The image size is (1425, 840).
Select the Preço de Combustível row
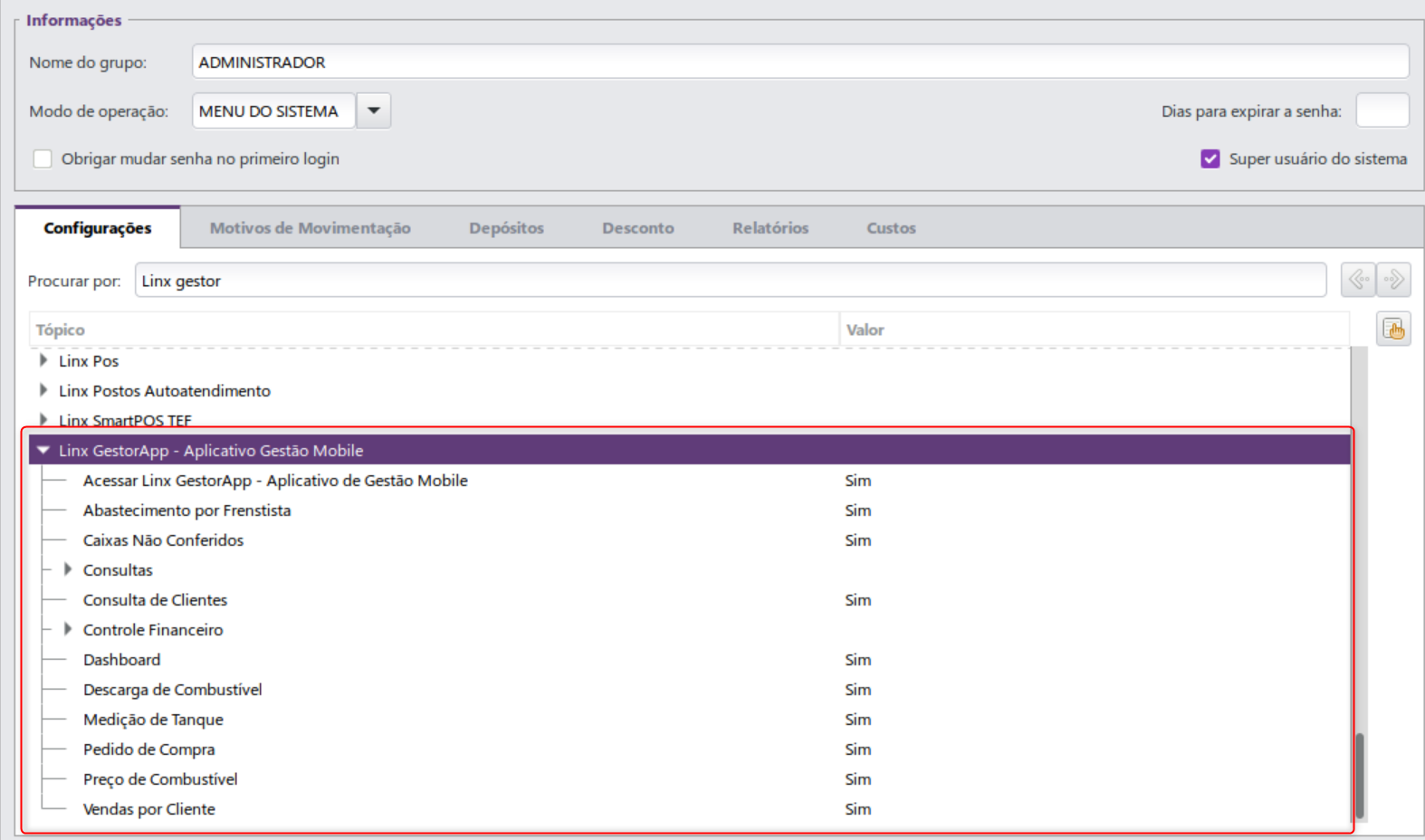click(689, 778)
